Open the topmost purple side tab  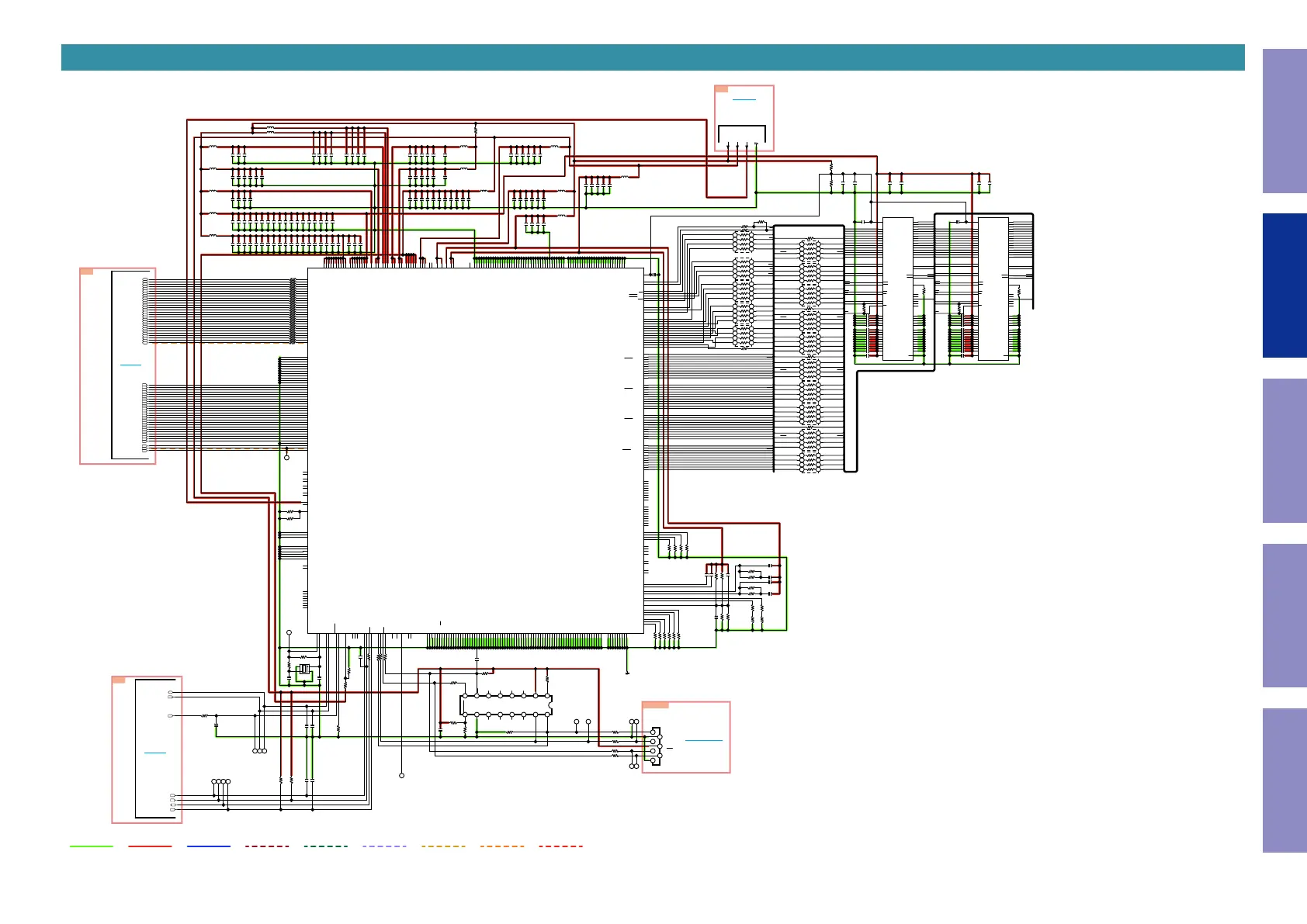(1284, 121)
